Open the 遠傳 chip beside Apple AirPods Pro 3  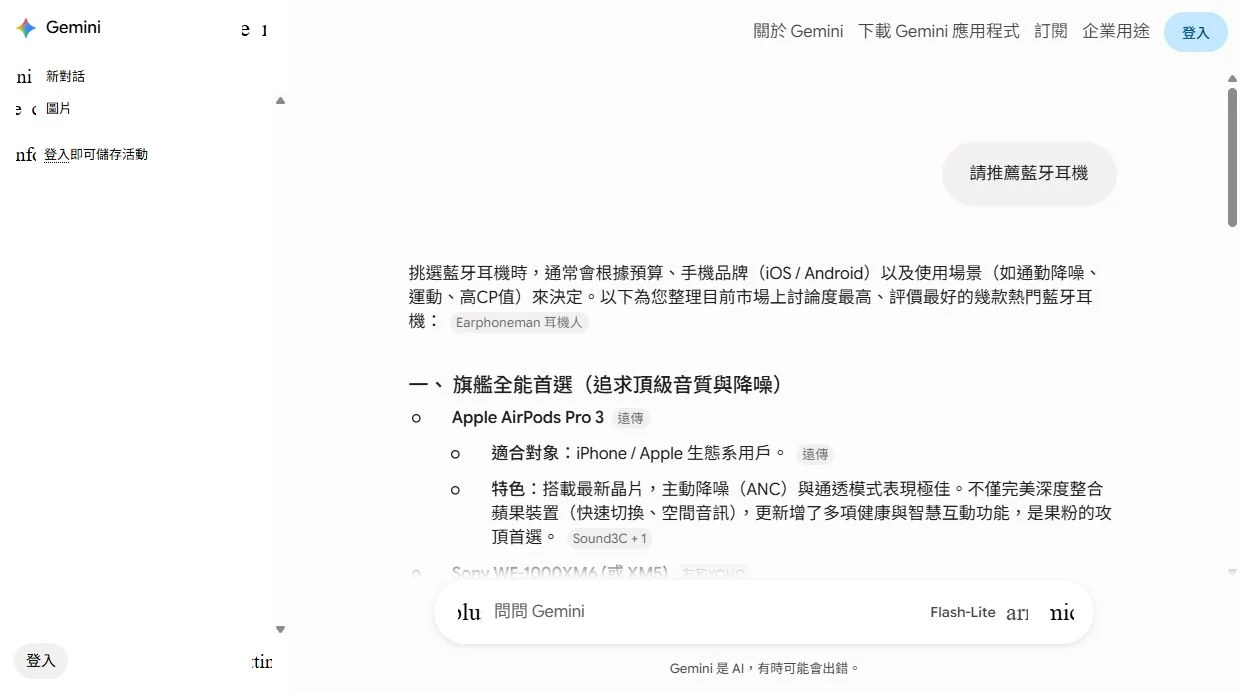click(x=630, y=418)
